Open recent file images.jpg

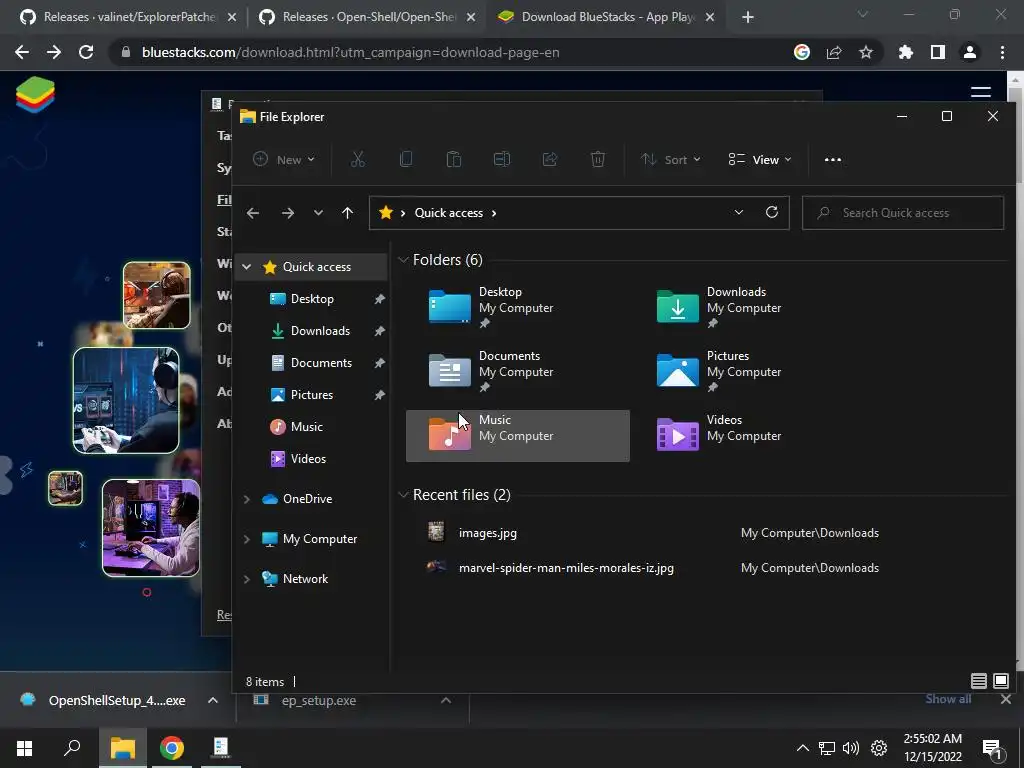coord(487,533)
